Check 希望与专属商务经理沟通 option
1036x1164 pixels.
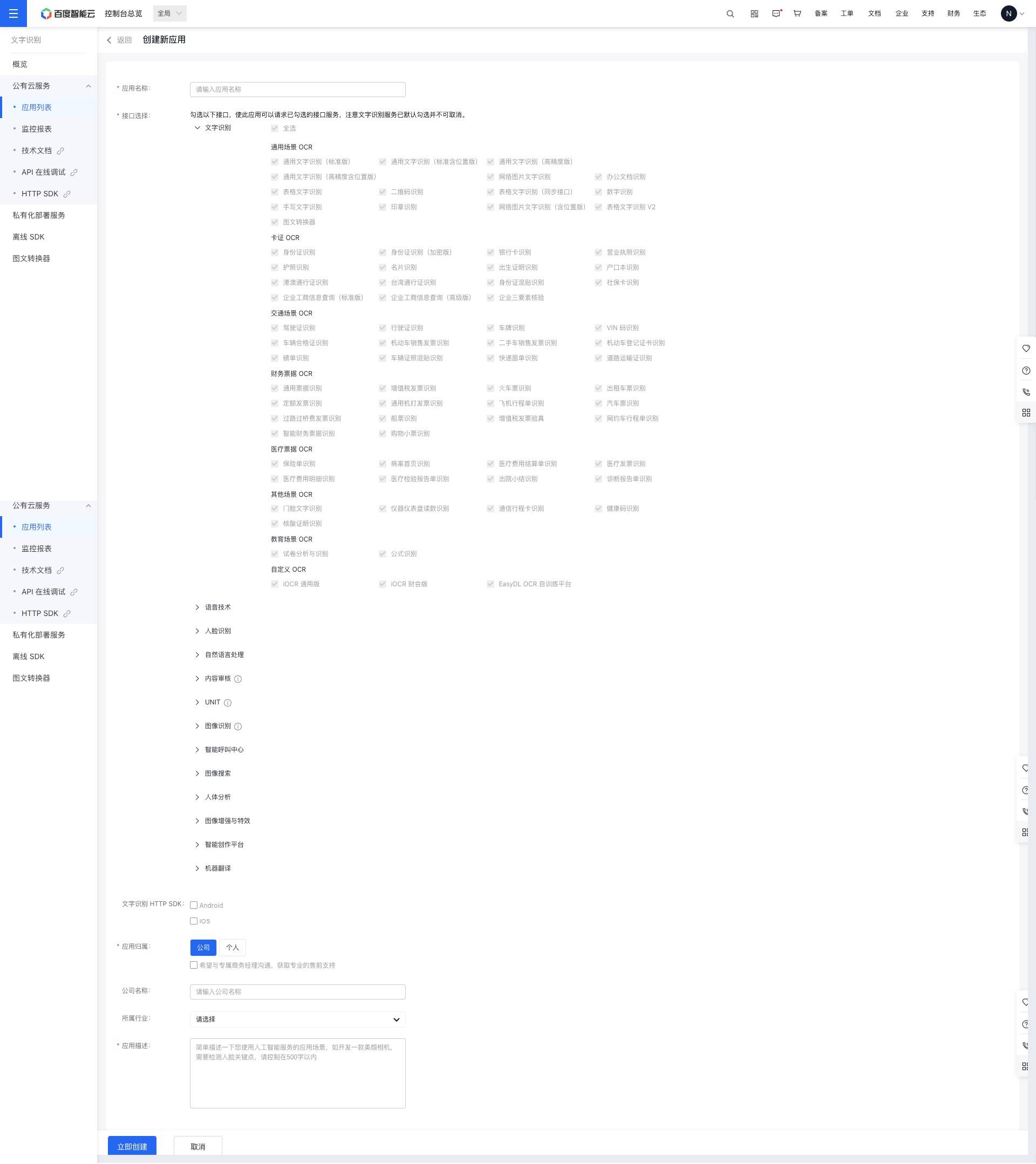pos(194,964)
